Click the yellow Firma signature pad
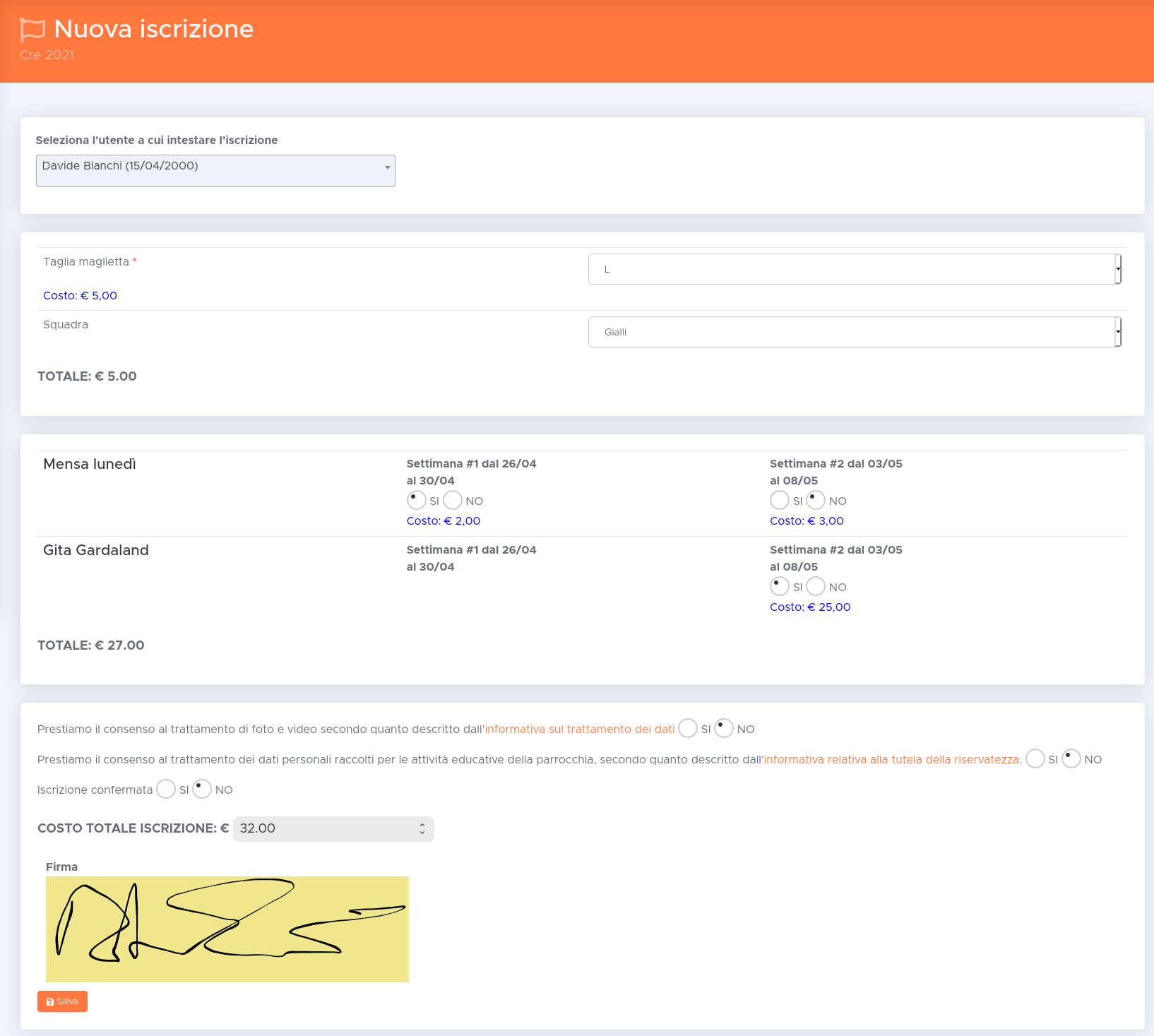 coord(227,929)
